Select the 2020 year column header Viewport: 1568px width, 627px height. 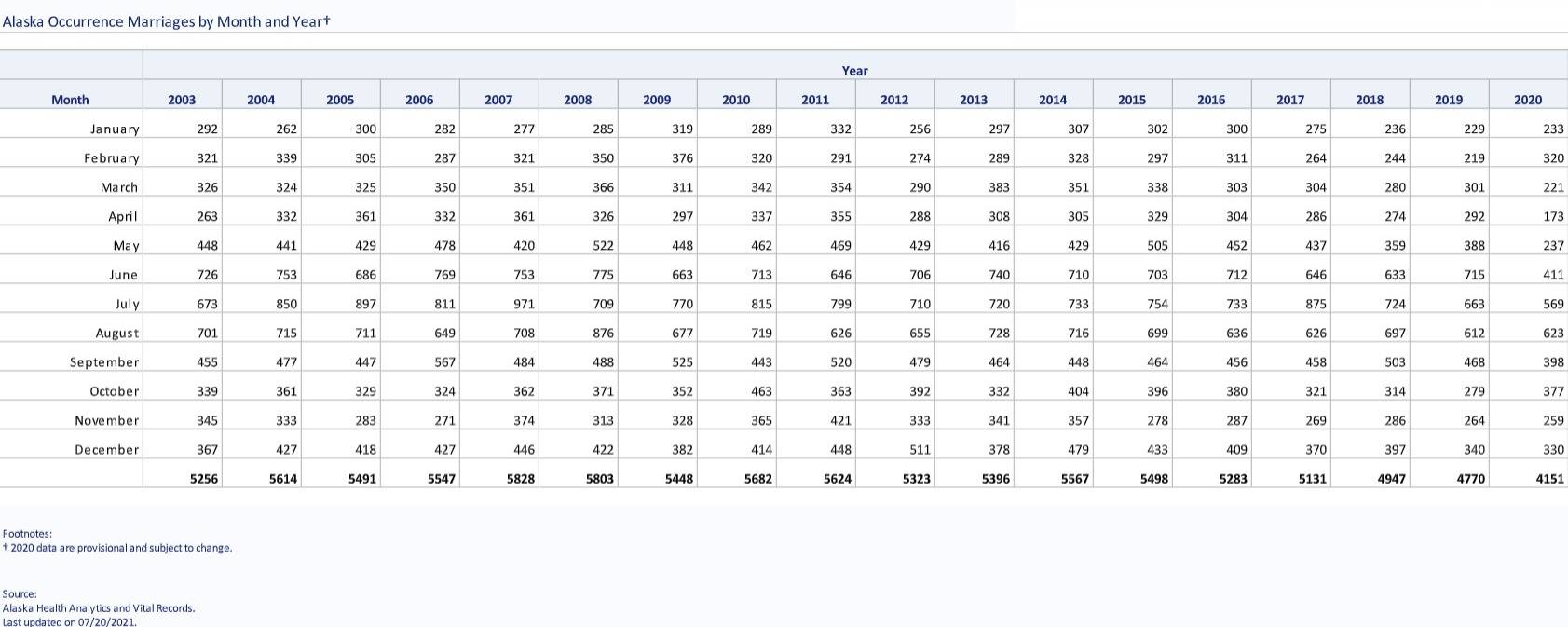(x=1528, y=100)
